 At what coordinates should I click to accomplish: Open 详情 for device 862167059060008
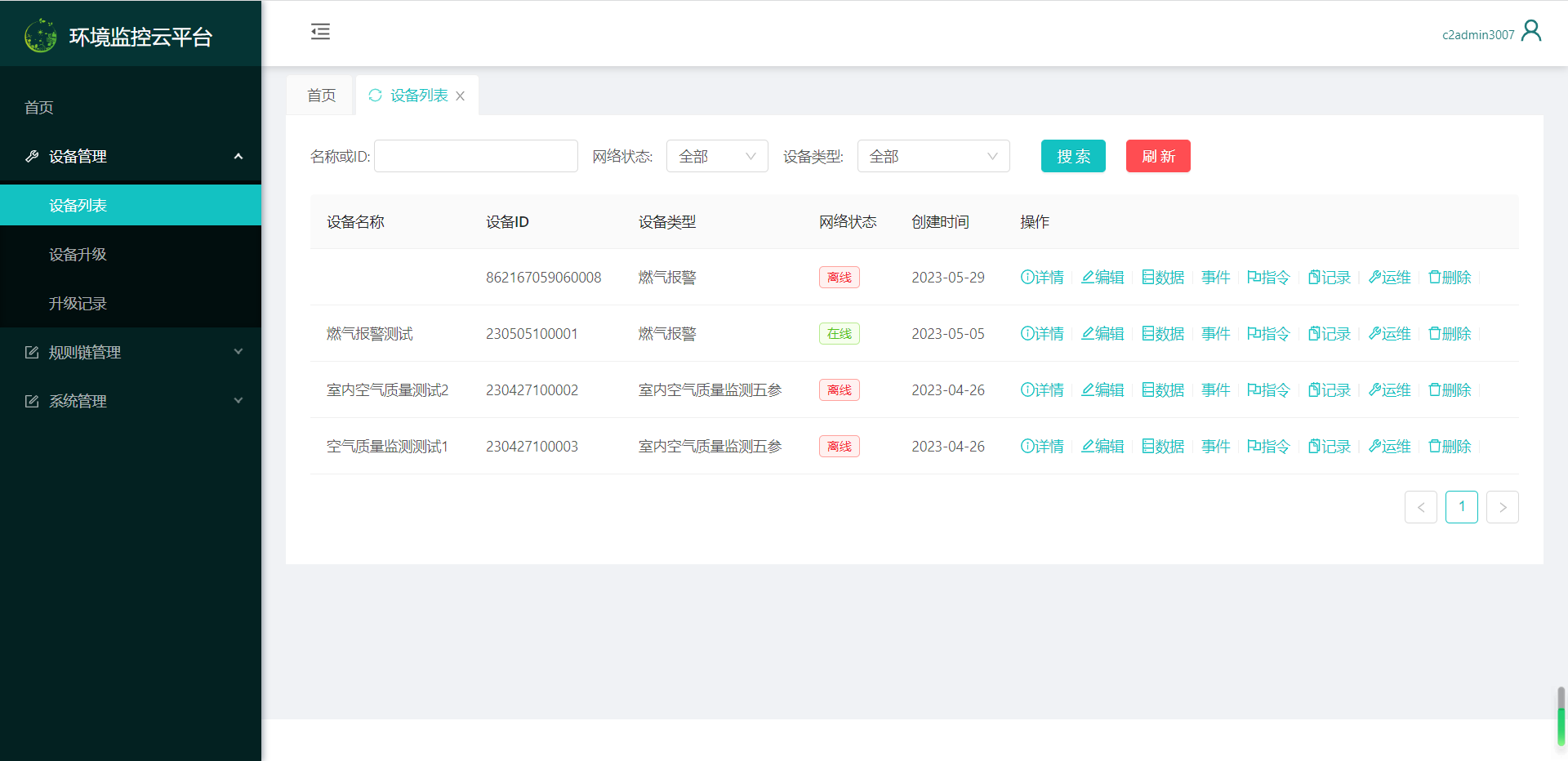tap(1042, 278)
